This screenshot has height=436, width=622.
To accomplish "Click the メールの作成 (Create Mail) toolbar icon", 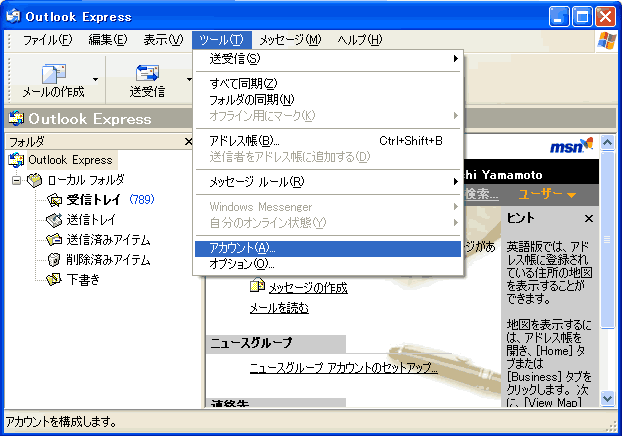I will [54, 74].
